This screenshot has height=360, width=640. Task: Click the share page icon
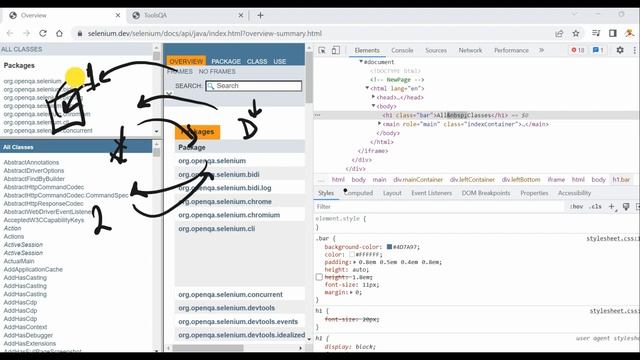(559, 33)
